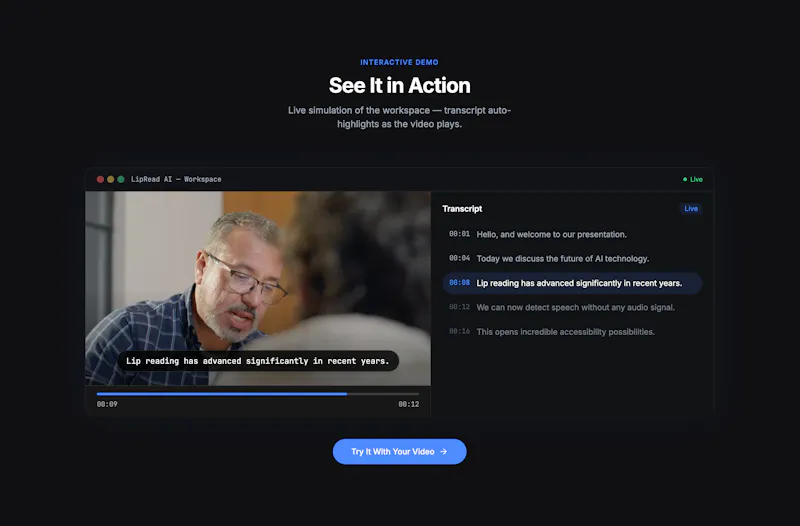The width and height of the screenshot is (800, 526).
Task: Click the 'See It in Action' heading
Action: coord(399,85)
